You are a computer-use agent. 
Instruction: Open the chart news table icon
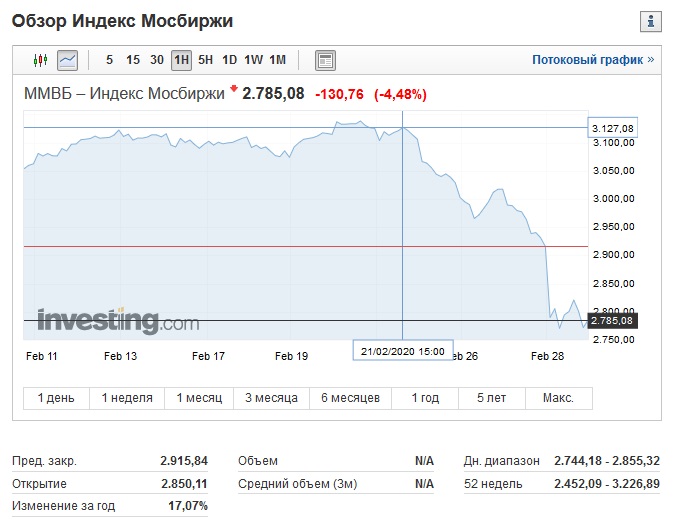tap(325, 60)
